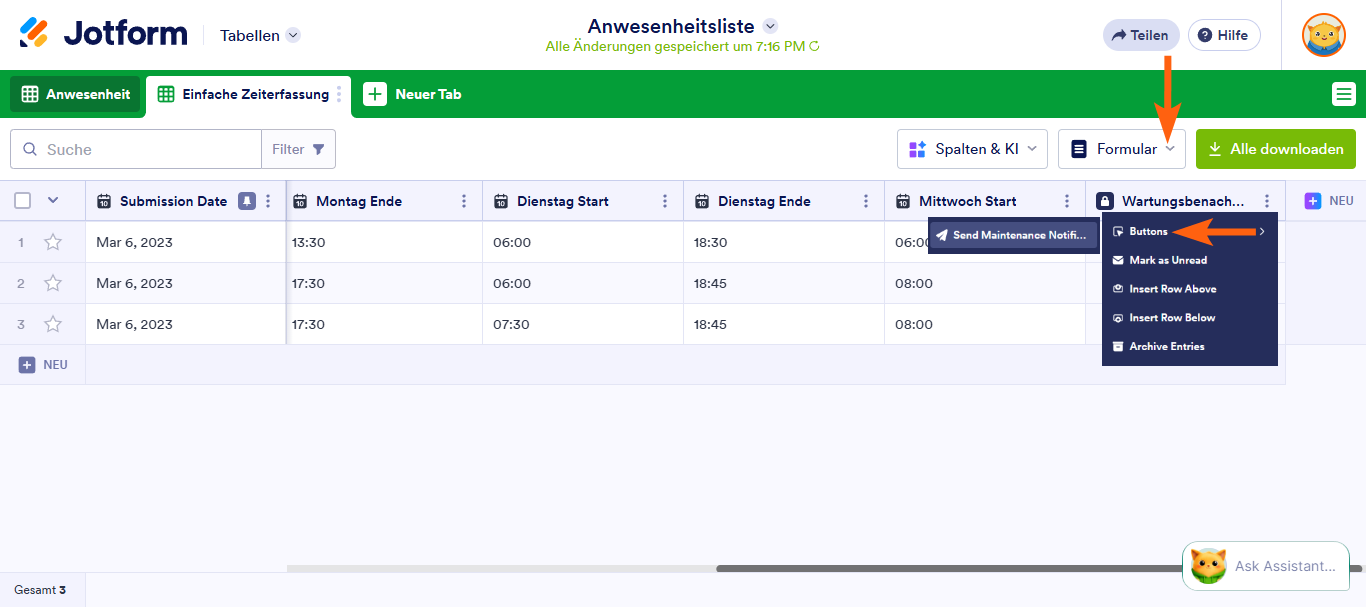1366x607 pixels.
Task: Click the NEU add-row plus icon below the table
Action: tap(27, 365)
